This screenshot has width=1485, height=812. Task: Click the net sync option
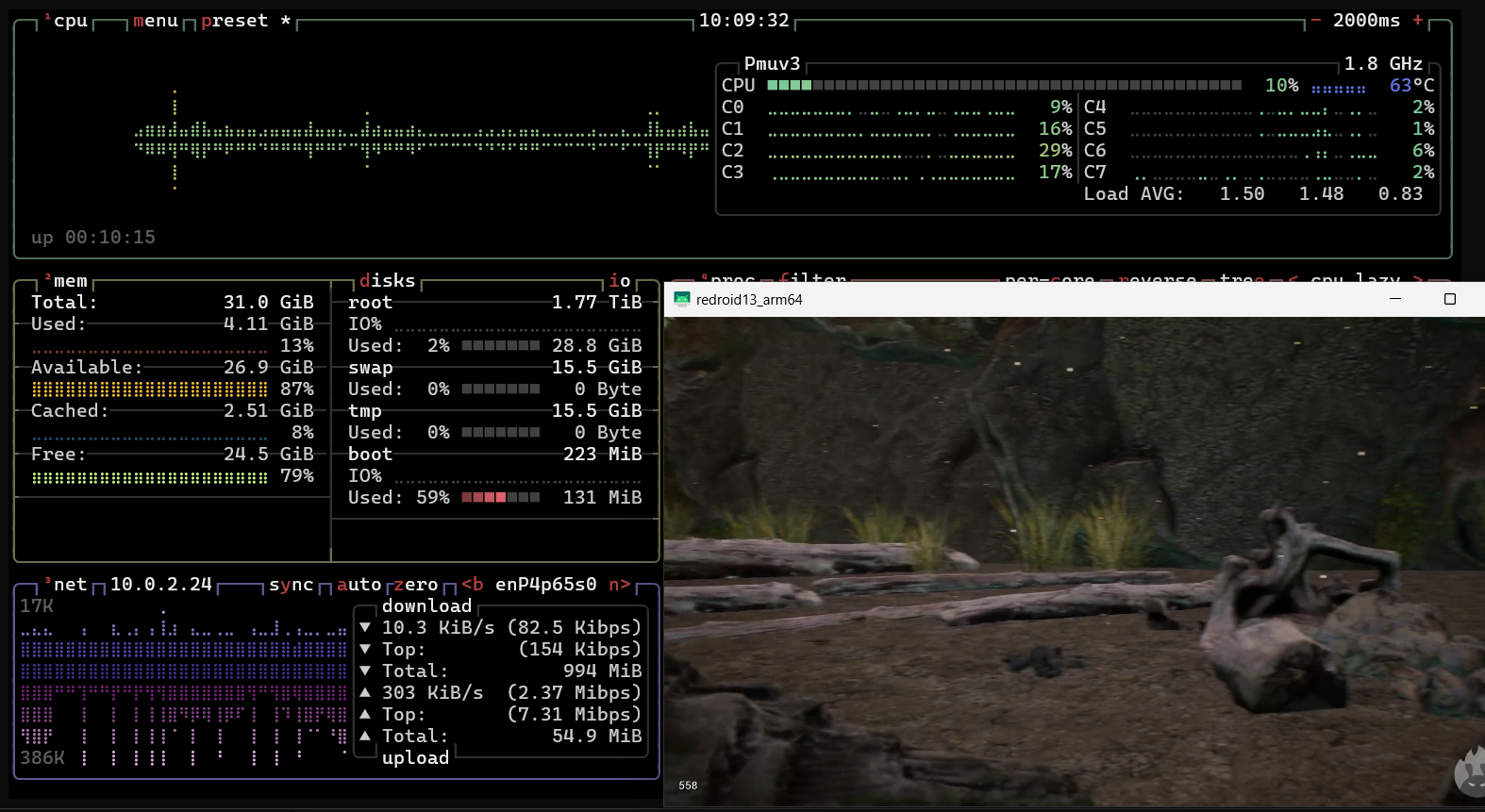[x=291, y=585]
